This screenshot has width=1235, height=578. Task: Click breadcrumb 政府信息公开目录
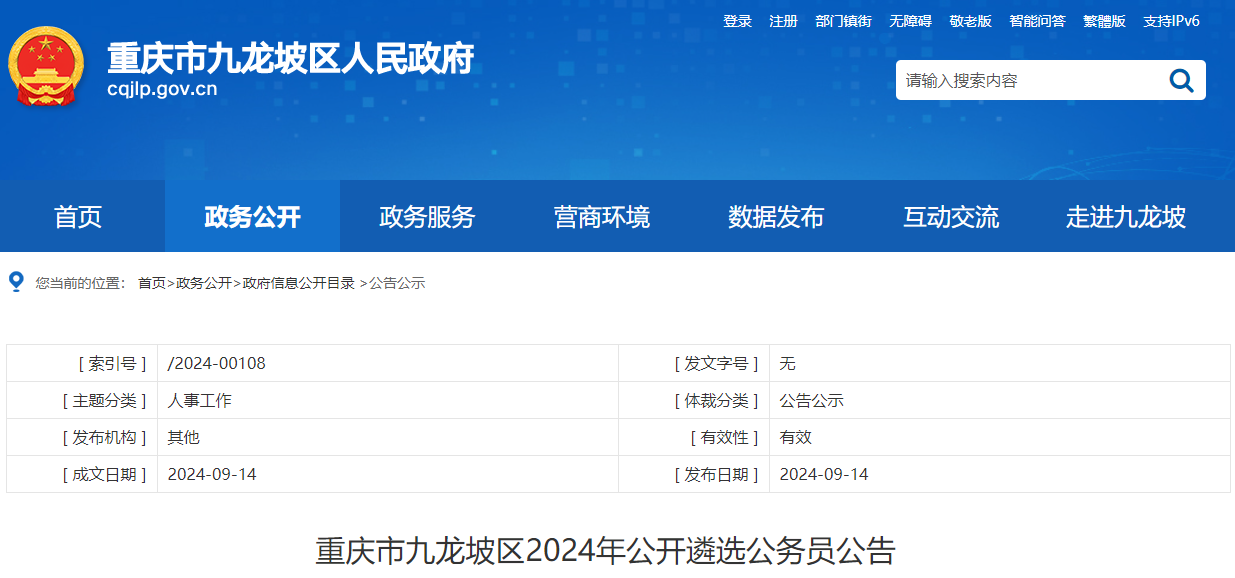click(x=298, y=283)
